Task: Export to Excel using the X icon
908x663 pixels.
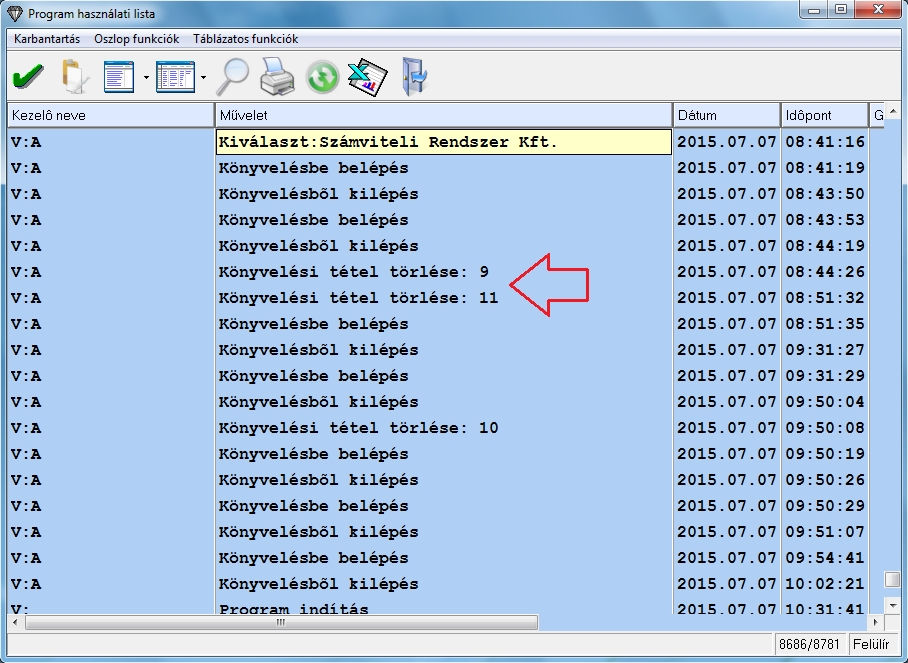Action: point(366,76)
